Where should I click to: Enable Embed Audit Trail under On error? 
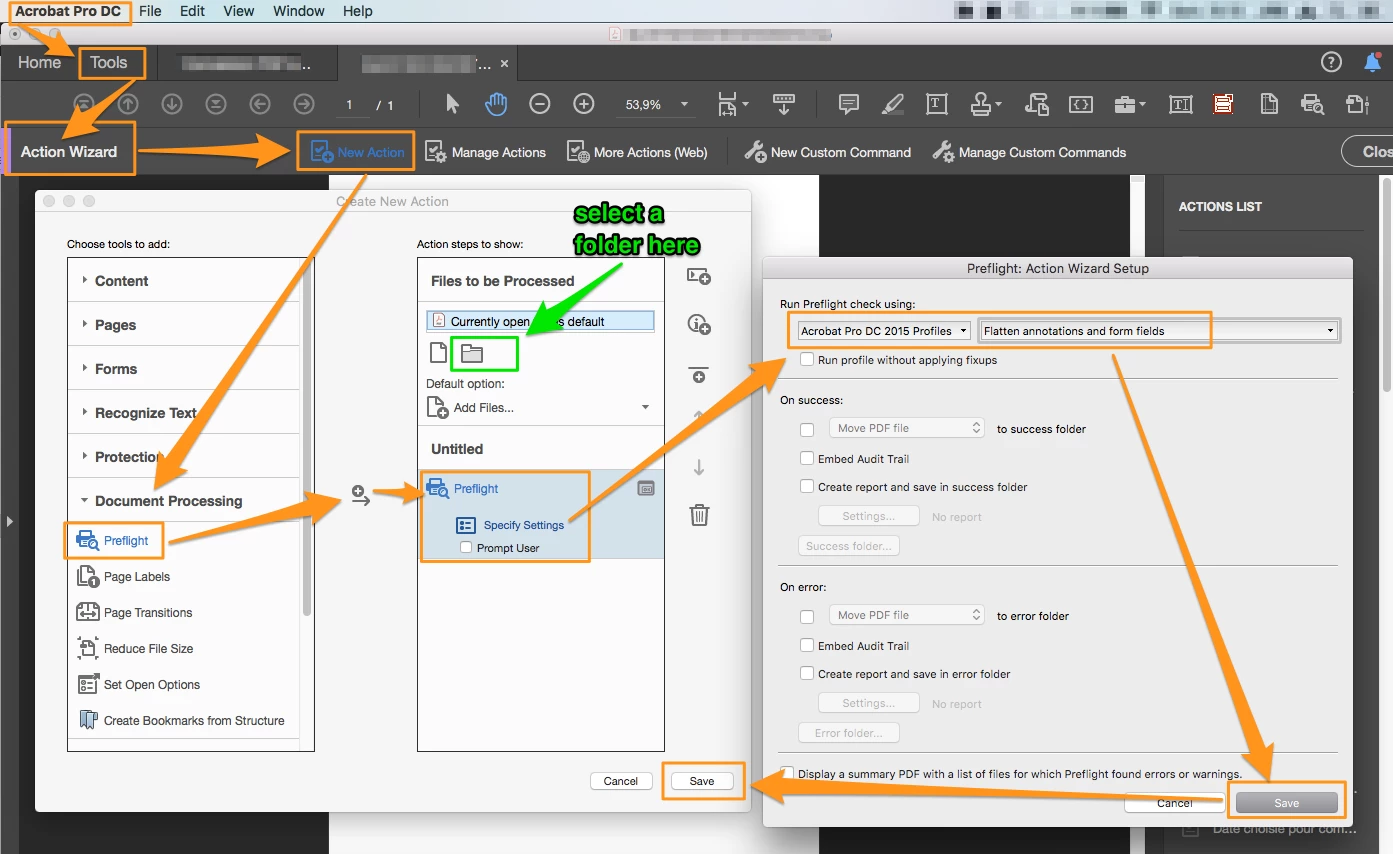[x=807, y=646]
